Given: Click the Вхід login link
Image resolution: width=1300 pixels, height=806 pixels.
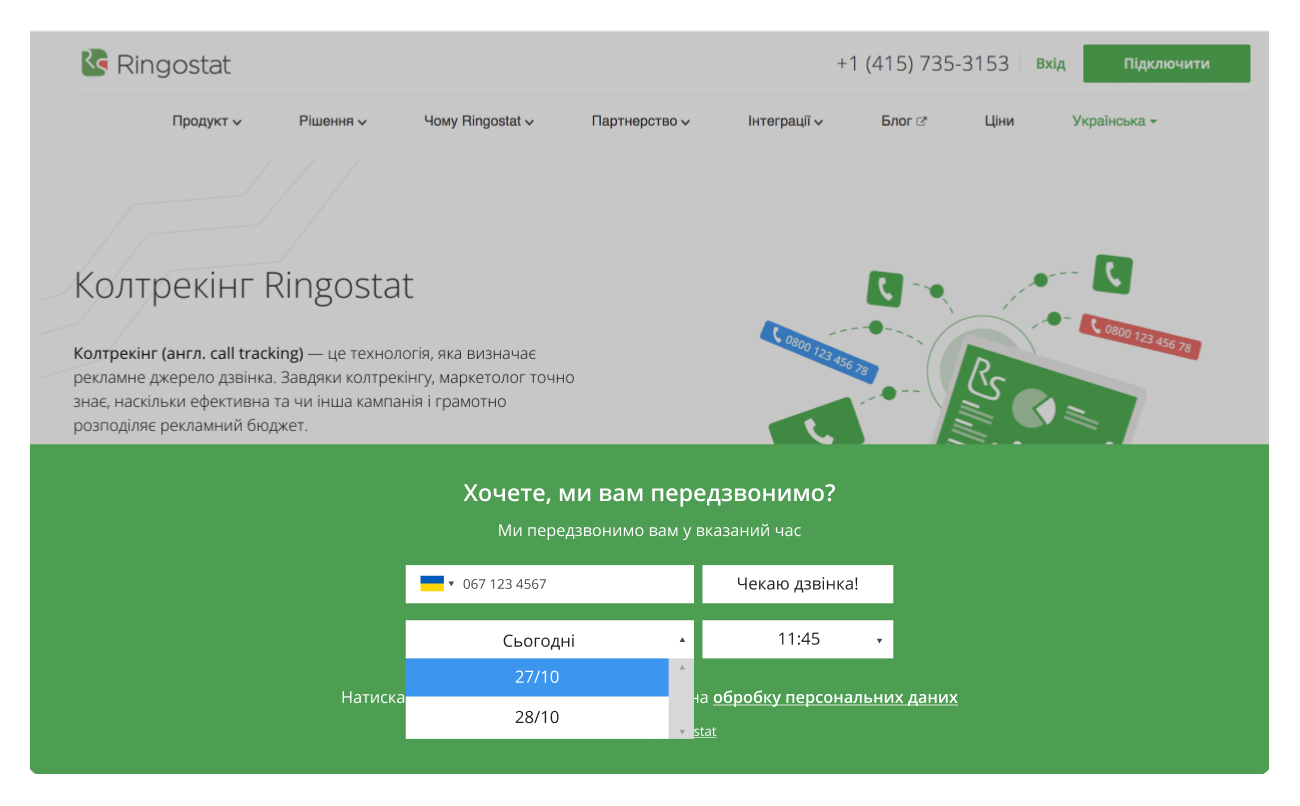Looking at the screenshot, I should pos(1050,64).
